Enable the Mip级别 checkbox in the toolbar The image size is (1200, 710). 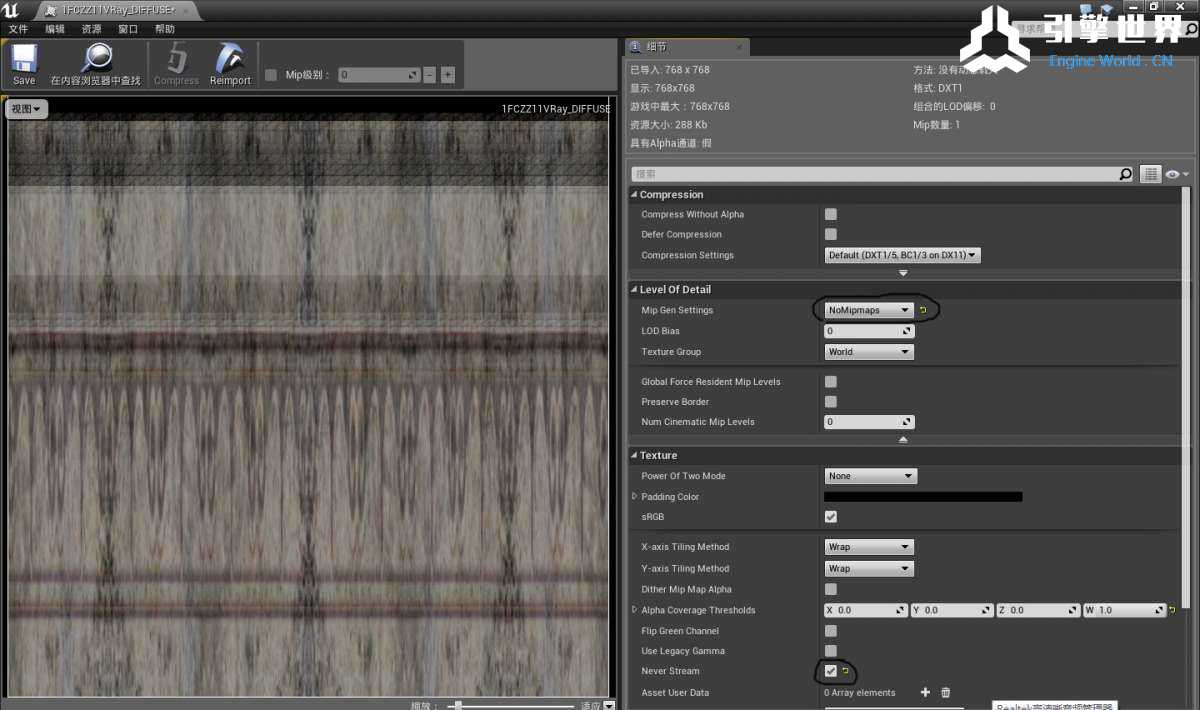tap(271, 75)
